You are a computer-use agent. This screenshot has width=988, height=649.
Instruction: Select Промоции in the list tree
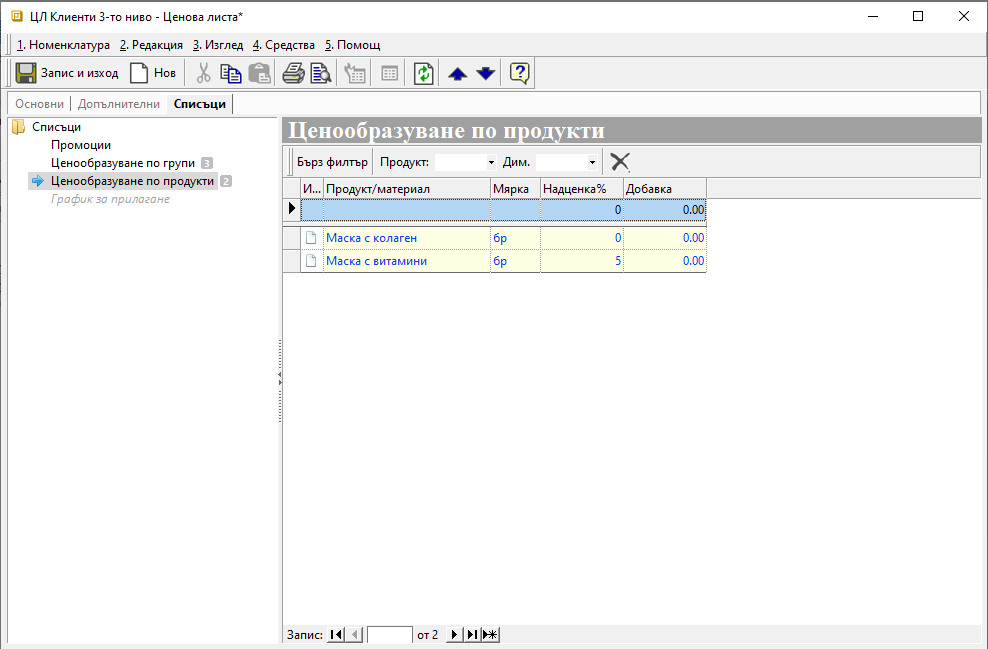[x=81, y=145]
